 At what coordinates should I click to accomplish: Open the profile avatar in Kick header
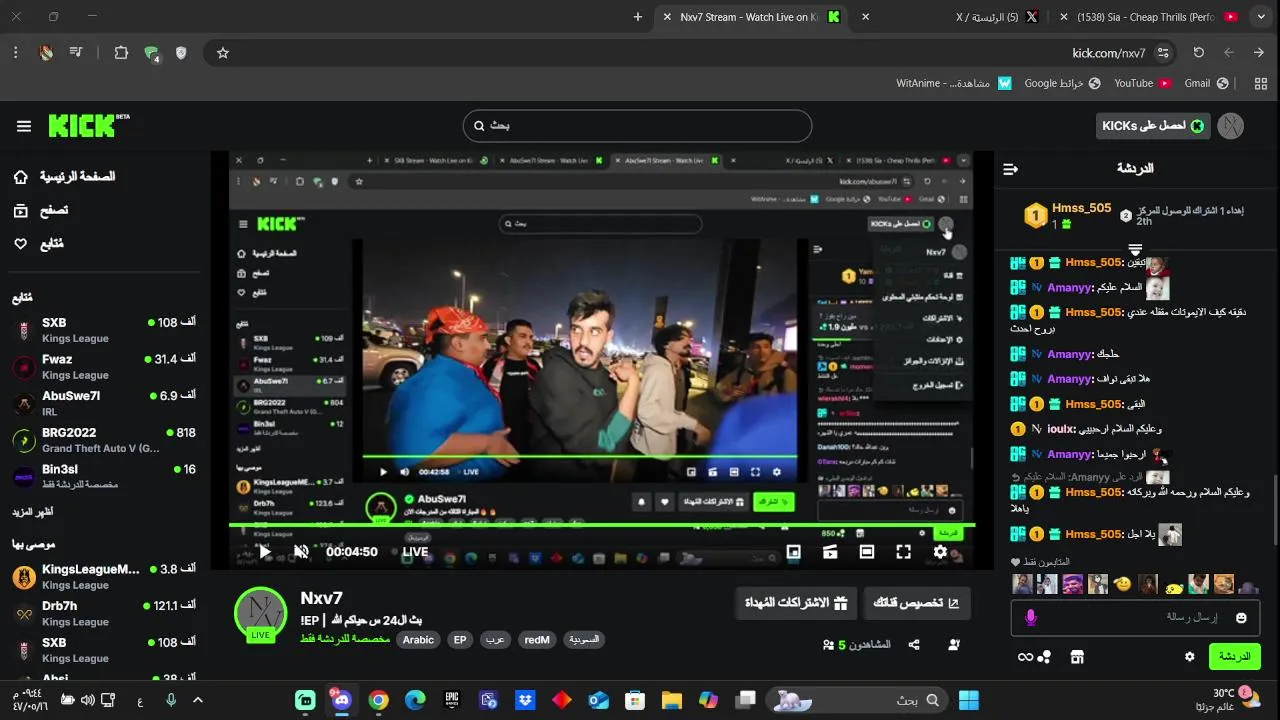tap(1231, 126)
